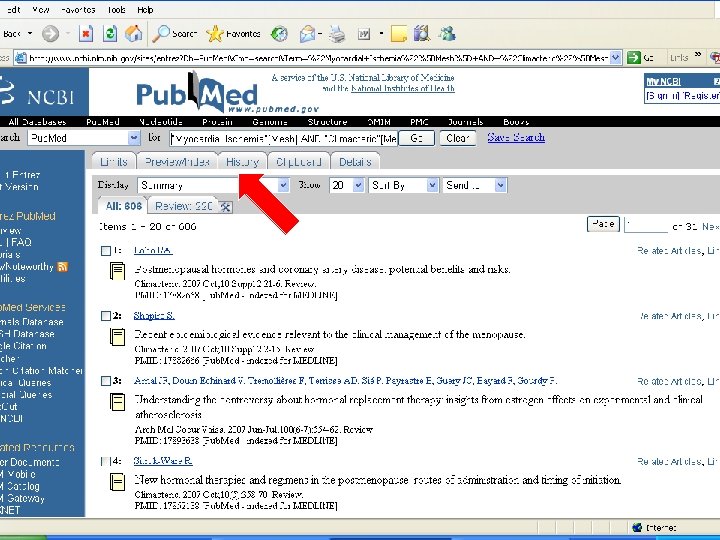Click the Refresh page icon
Screen dimensions: 720x540
coord(110,34)
